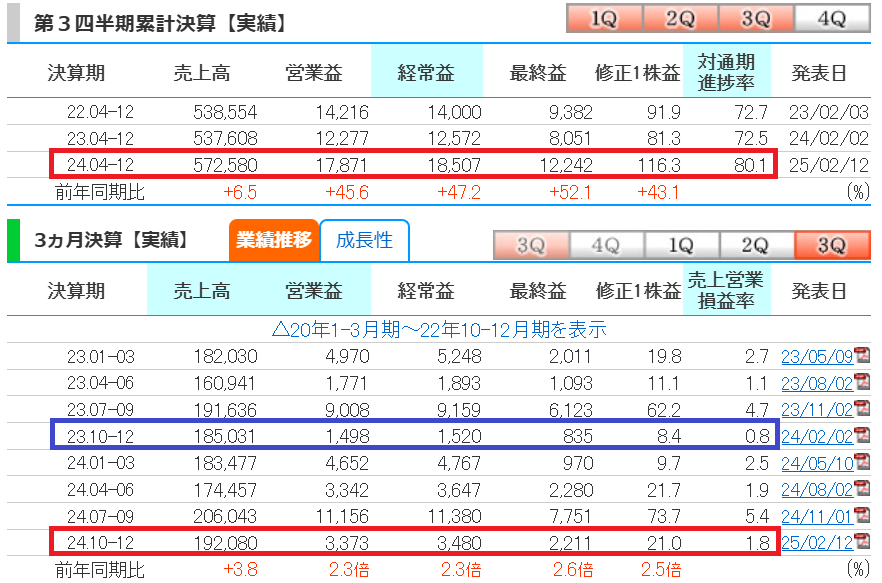The image size is (882, 583).
Task: Switch to 成長性 tab
Action: pos(364,240)
